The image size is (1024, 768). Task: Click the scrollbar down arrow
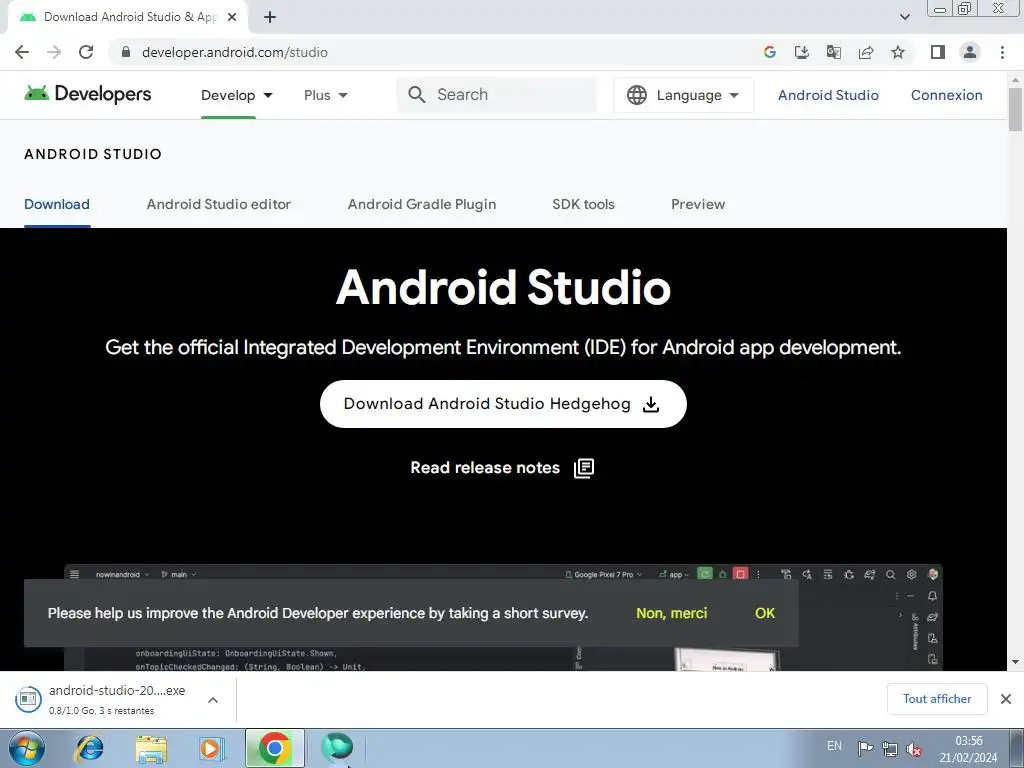coord(1015,662)
